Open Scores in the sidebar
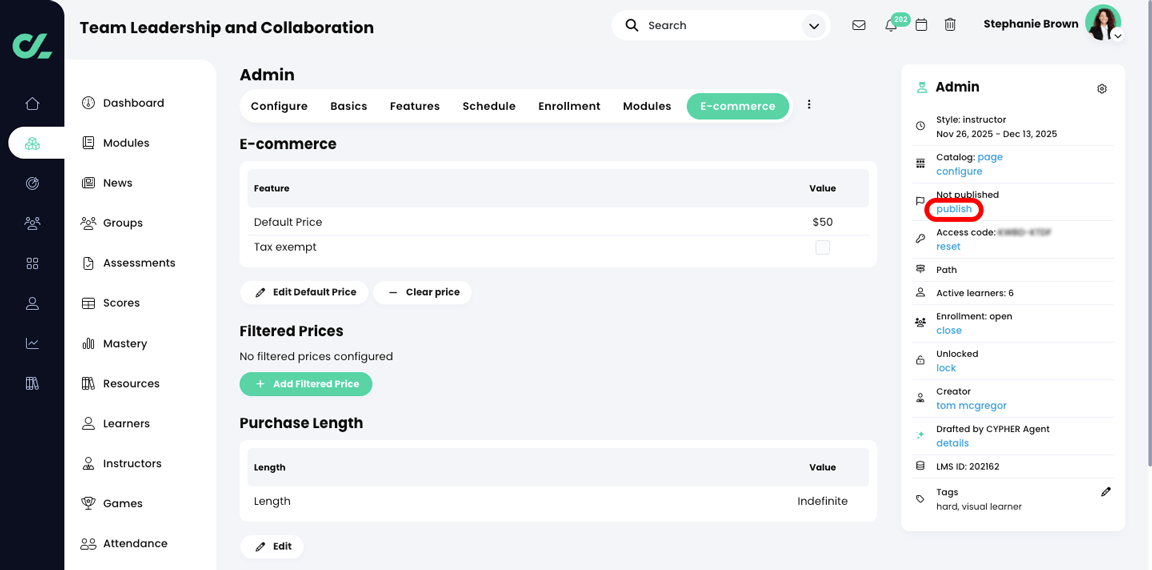1152x570 pixels. pyautogui.click(x=121, y=303)
